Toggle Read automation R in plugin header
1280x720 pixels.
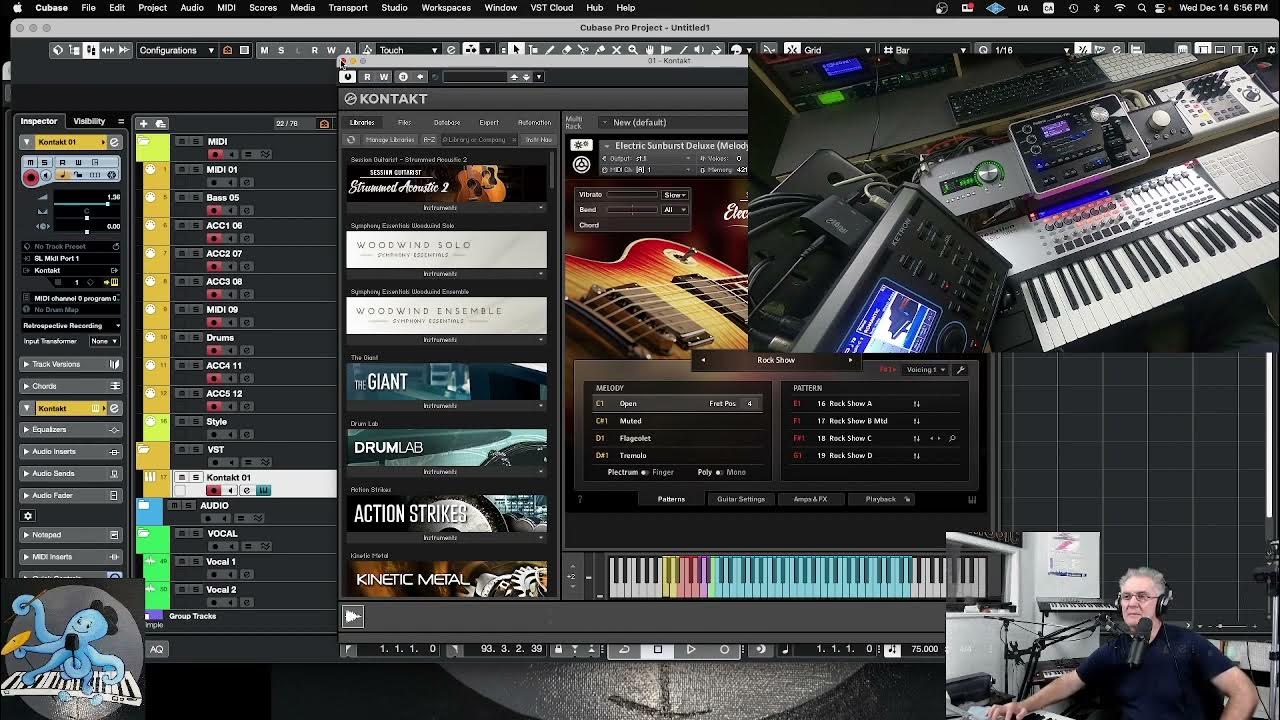[367, 77]
